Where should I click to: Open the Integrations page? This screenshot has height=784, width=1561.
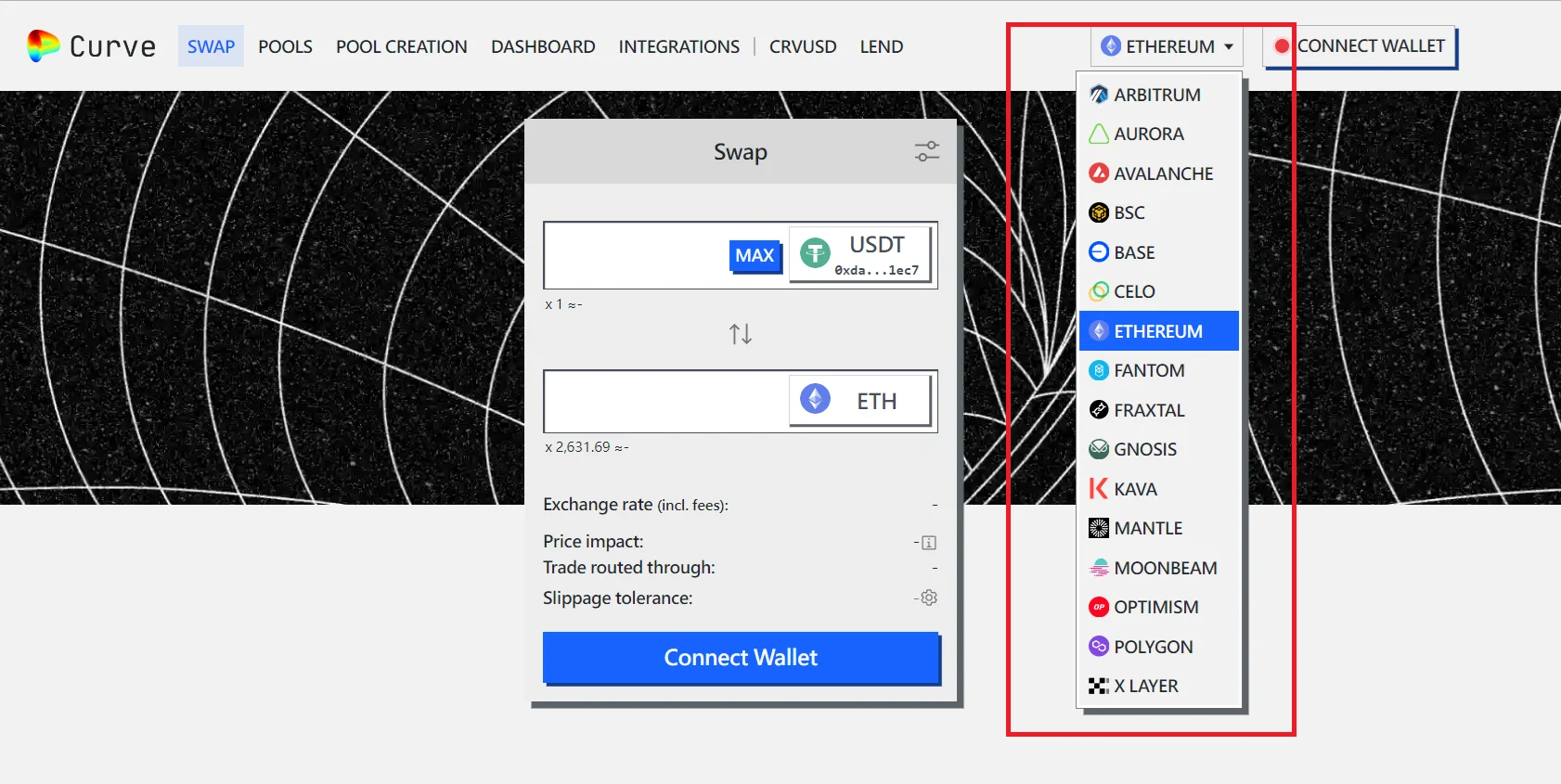(x=679, y=46)
